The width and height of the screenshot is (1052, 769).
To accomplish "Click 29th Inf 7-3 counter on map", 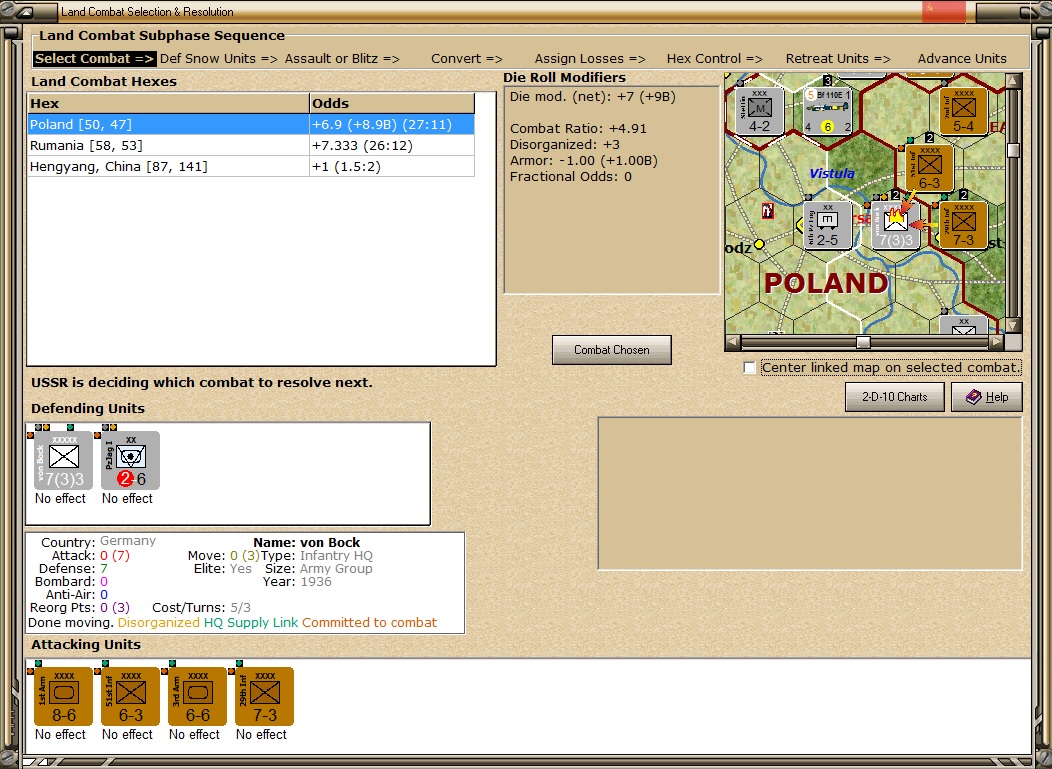I will pos(963,225).
